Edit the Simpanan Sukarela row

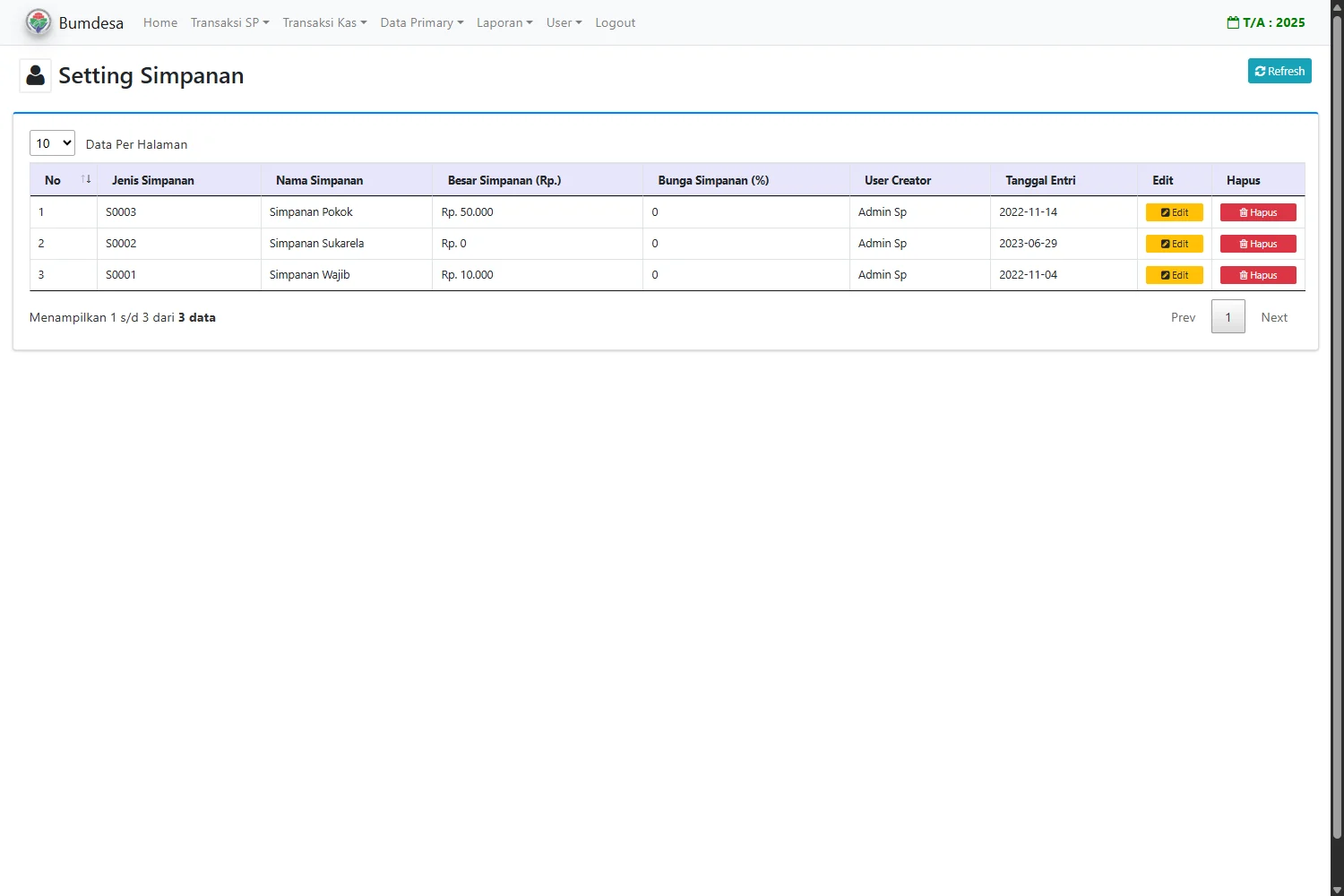(x=1174, y=244)
